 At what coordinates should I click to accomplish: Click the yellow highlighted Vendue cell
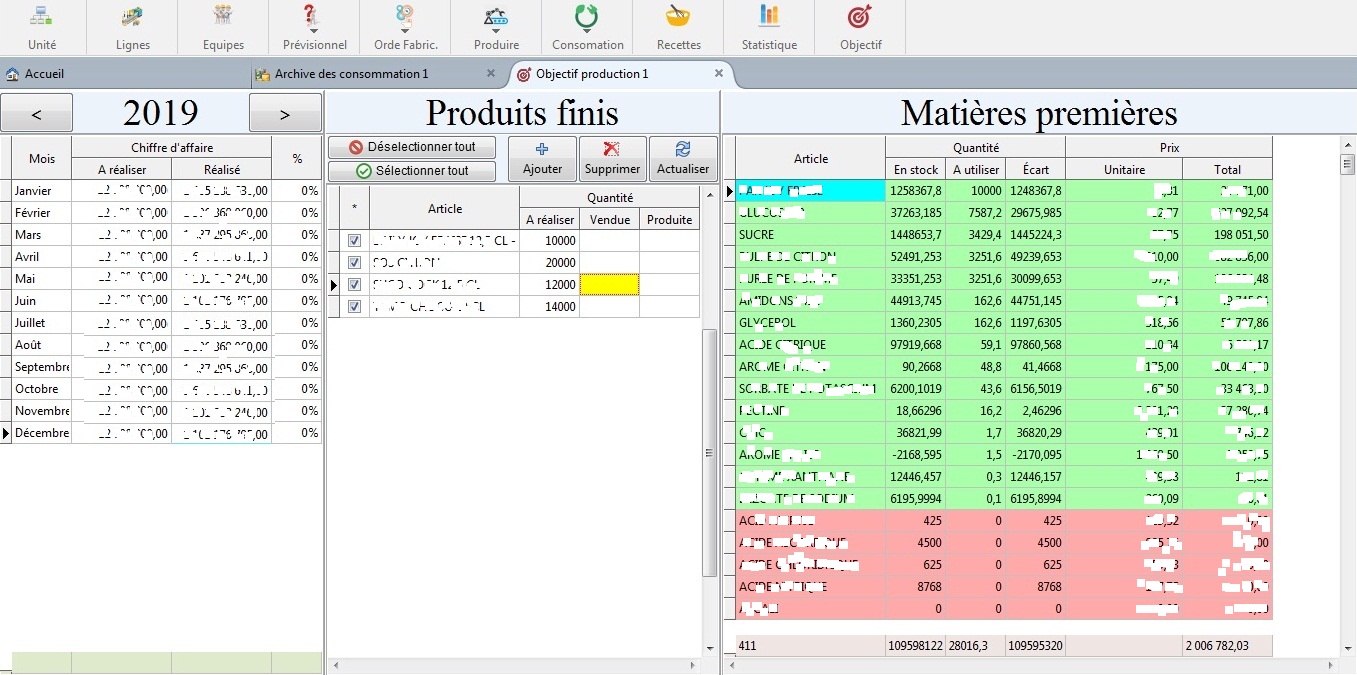click(x=609, y=285)
